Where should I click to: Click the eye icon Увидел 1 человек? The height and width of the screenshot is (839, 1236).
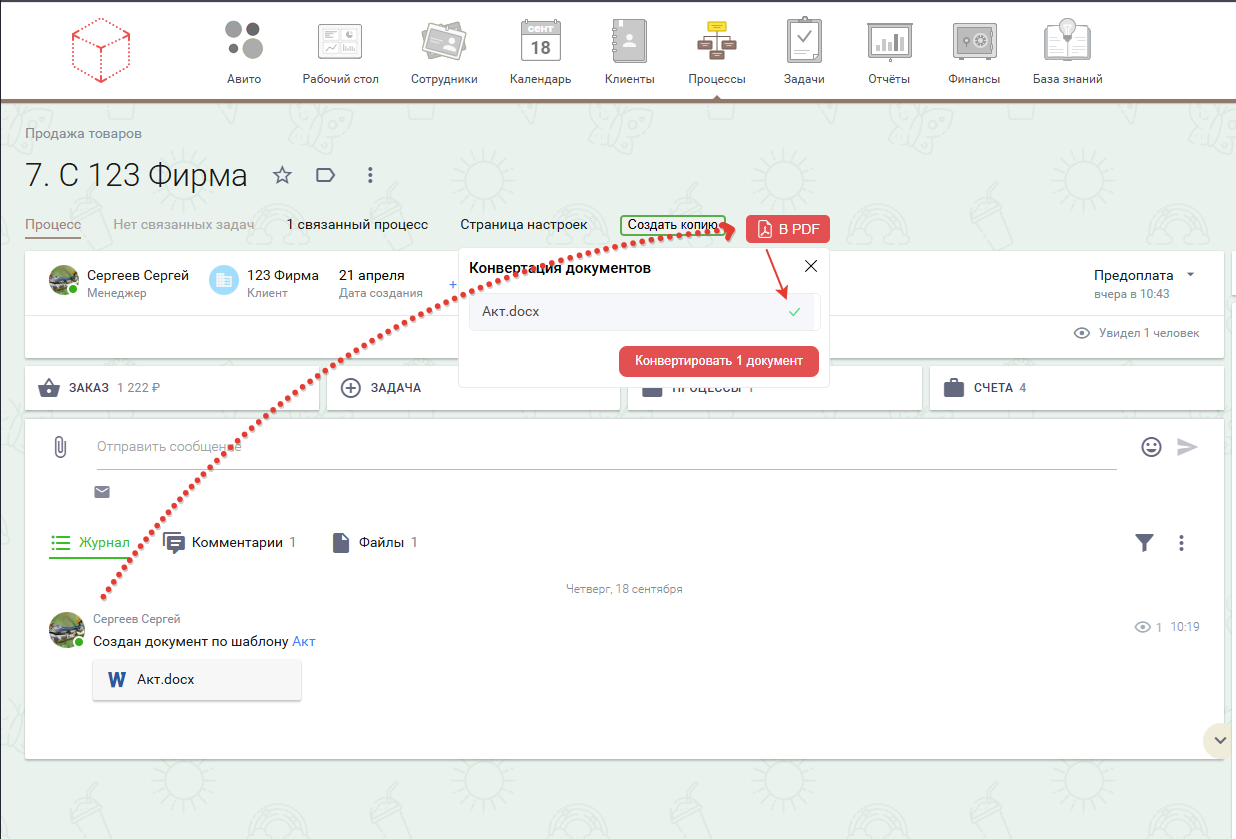[x=1081, y=333]
